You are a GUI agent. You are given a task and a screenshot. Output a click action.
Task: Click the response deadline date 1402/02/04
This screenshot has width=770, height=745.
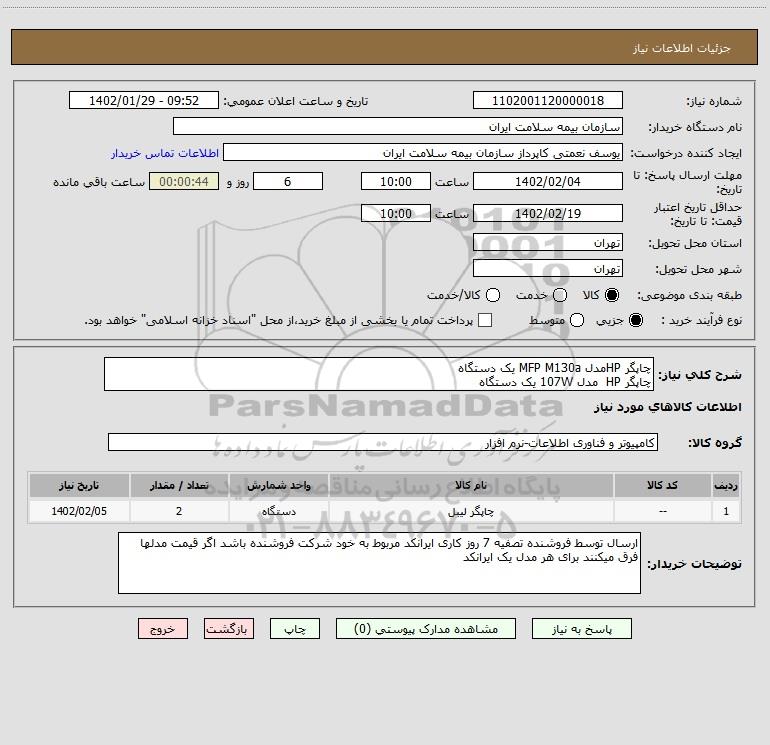548,181
